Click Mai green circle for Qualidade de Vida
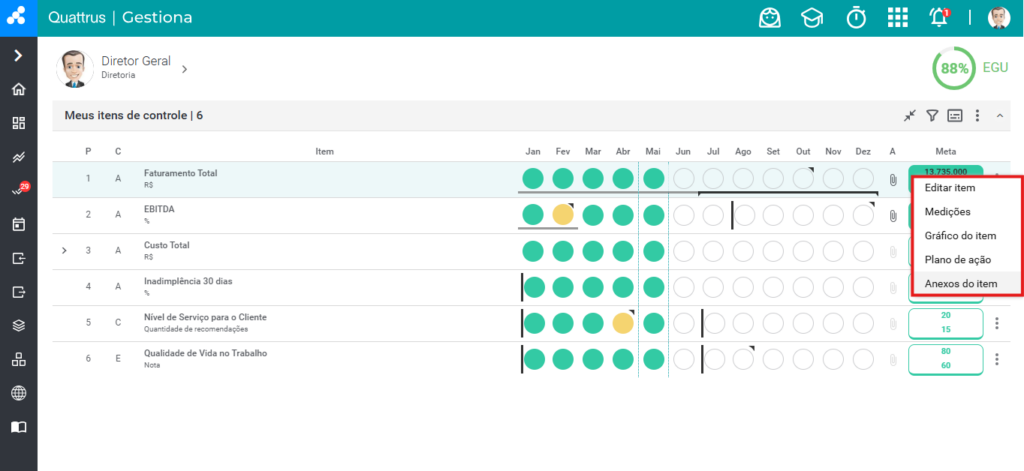Viewport: 1024px width, 471px height. coord(653,359)
